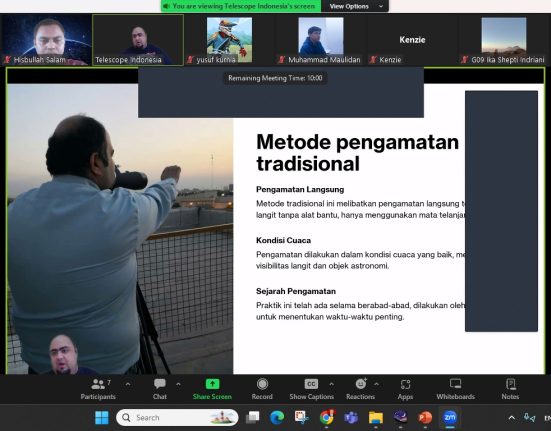Select Hisbullah Salam's video thumbnail

pos(46,40)
